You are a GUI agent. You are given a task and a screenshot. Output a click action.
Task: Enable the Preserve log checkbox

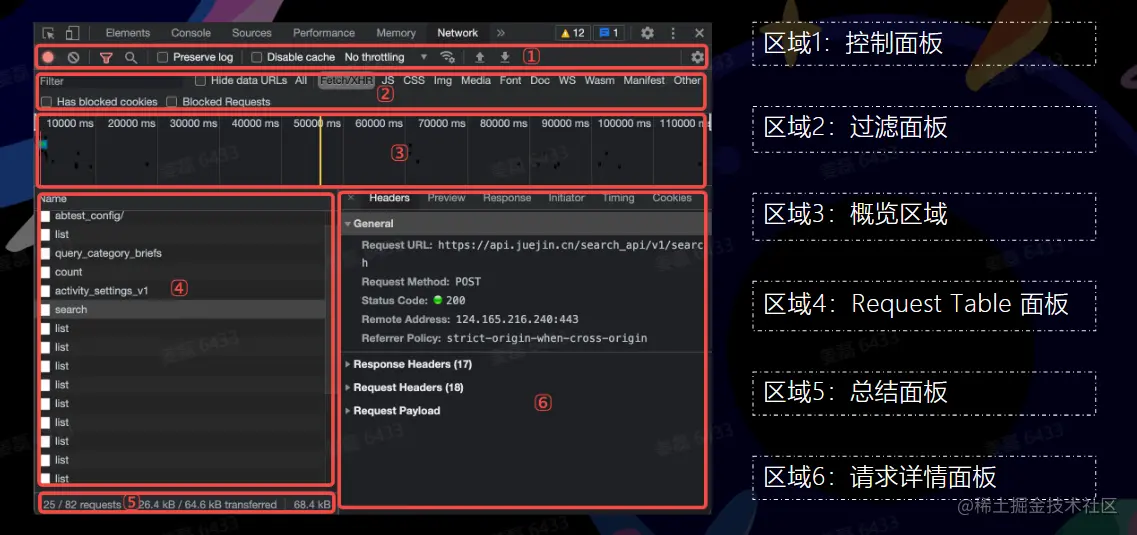pyautogui.click(x=163, y=57)
